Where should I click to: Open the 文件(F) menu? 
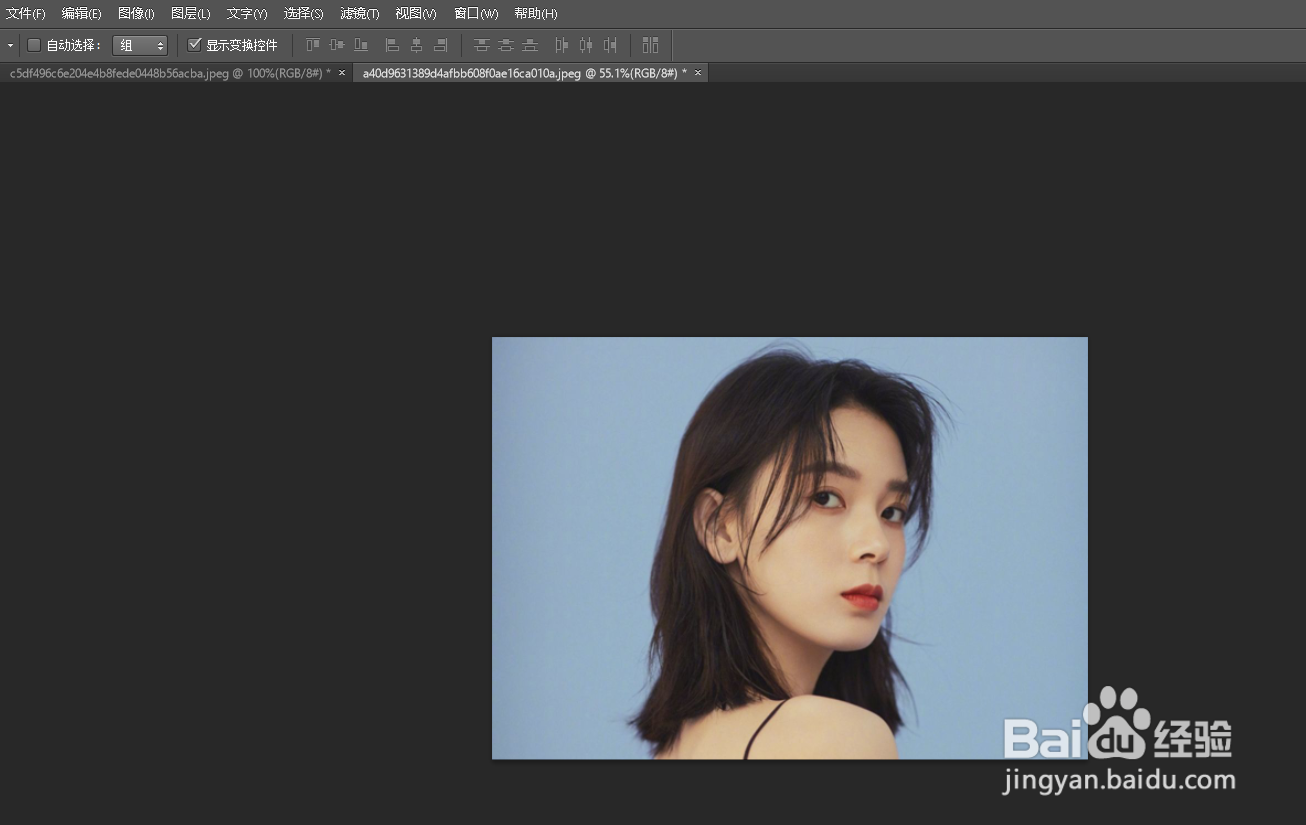(26, 14)
